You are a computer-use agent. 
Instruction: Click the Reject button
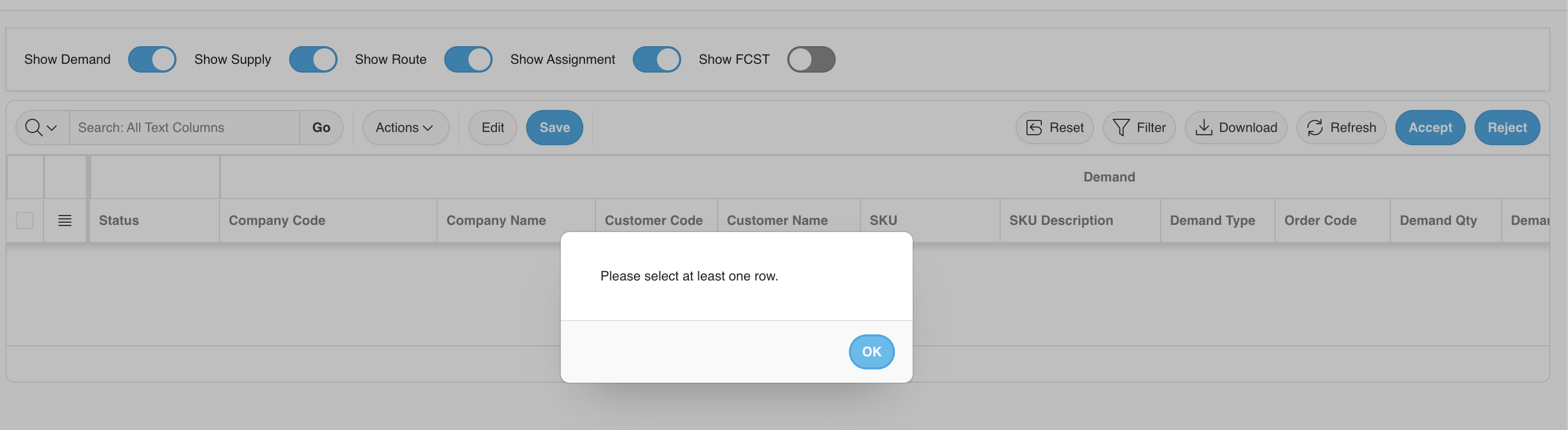[1506, 127]
